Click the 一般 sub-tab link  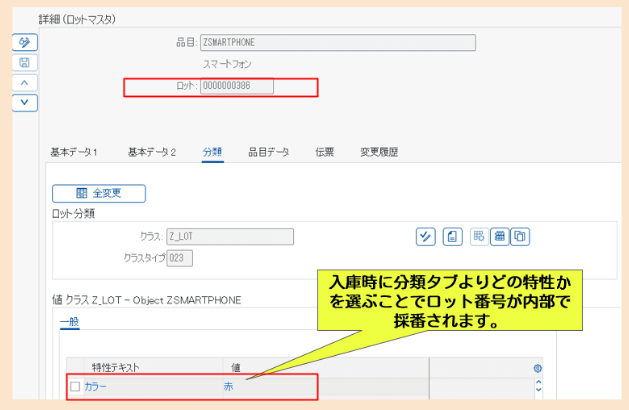click(69, 321)
